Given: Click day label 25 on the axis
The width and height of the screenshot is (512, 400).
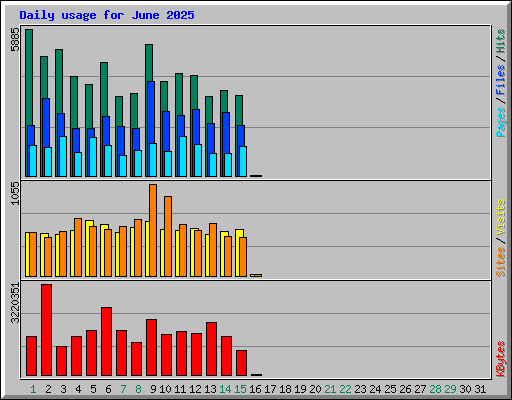Looking at the screenshot, I should click(390, 389).
